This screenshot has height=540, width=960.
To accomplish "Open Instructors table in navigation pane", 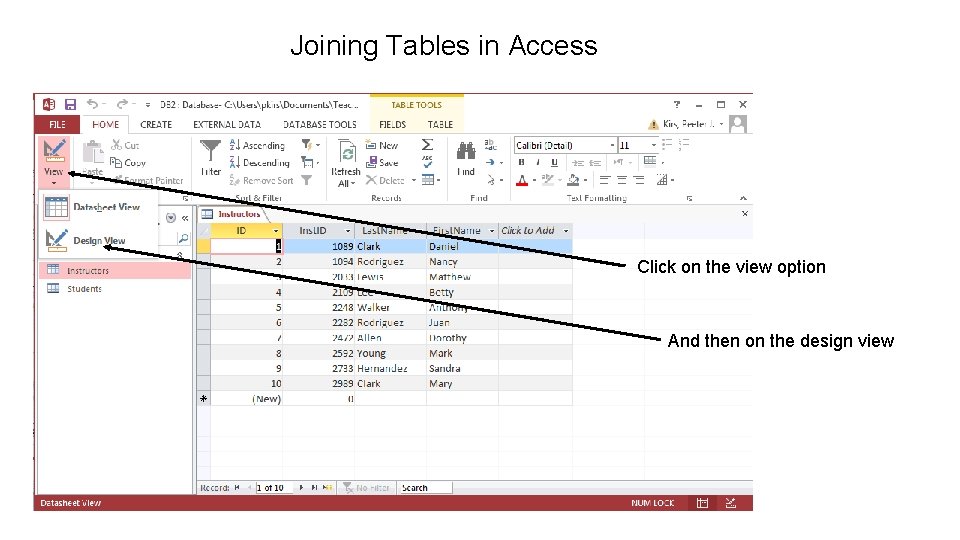I will [115, 270].
